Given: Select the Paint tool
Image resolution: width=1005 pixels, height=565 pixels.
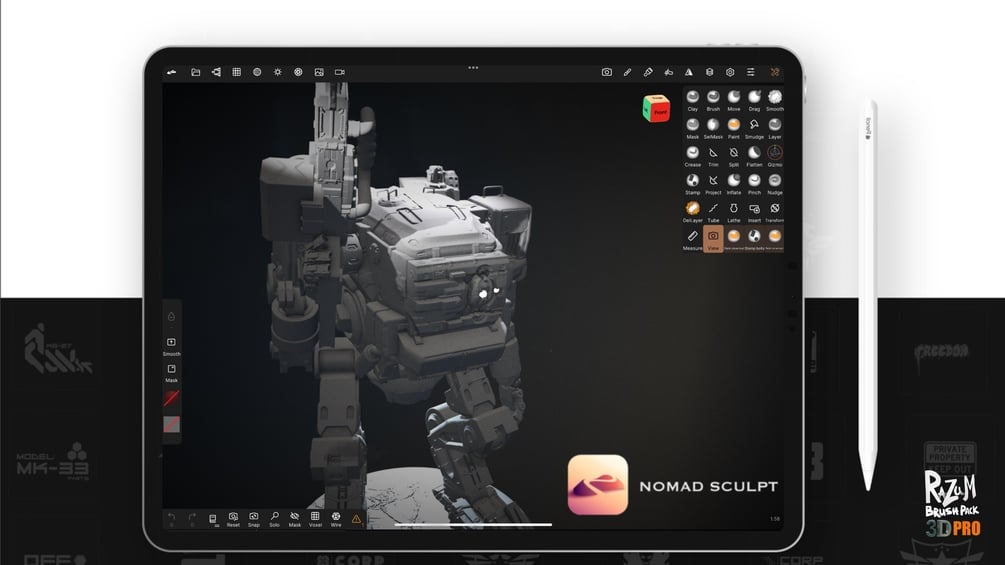Looking at the screenshot, I should tap(733, 127).
